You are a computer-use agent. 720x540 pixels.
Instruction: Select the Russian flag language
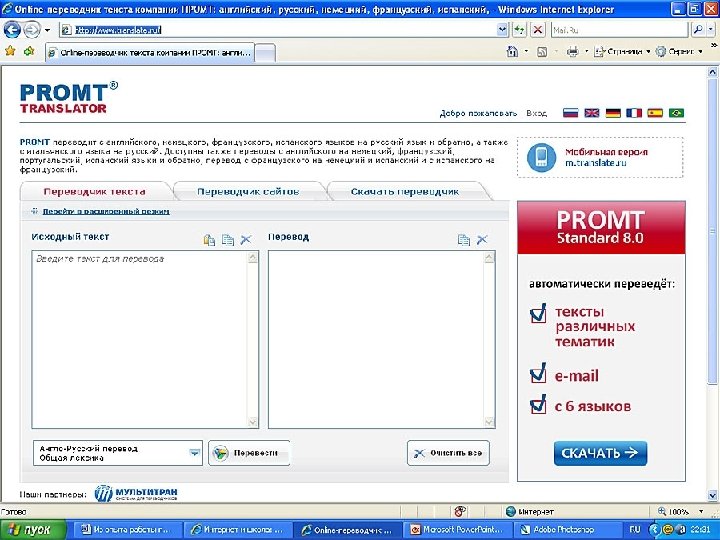coord(570,113)
